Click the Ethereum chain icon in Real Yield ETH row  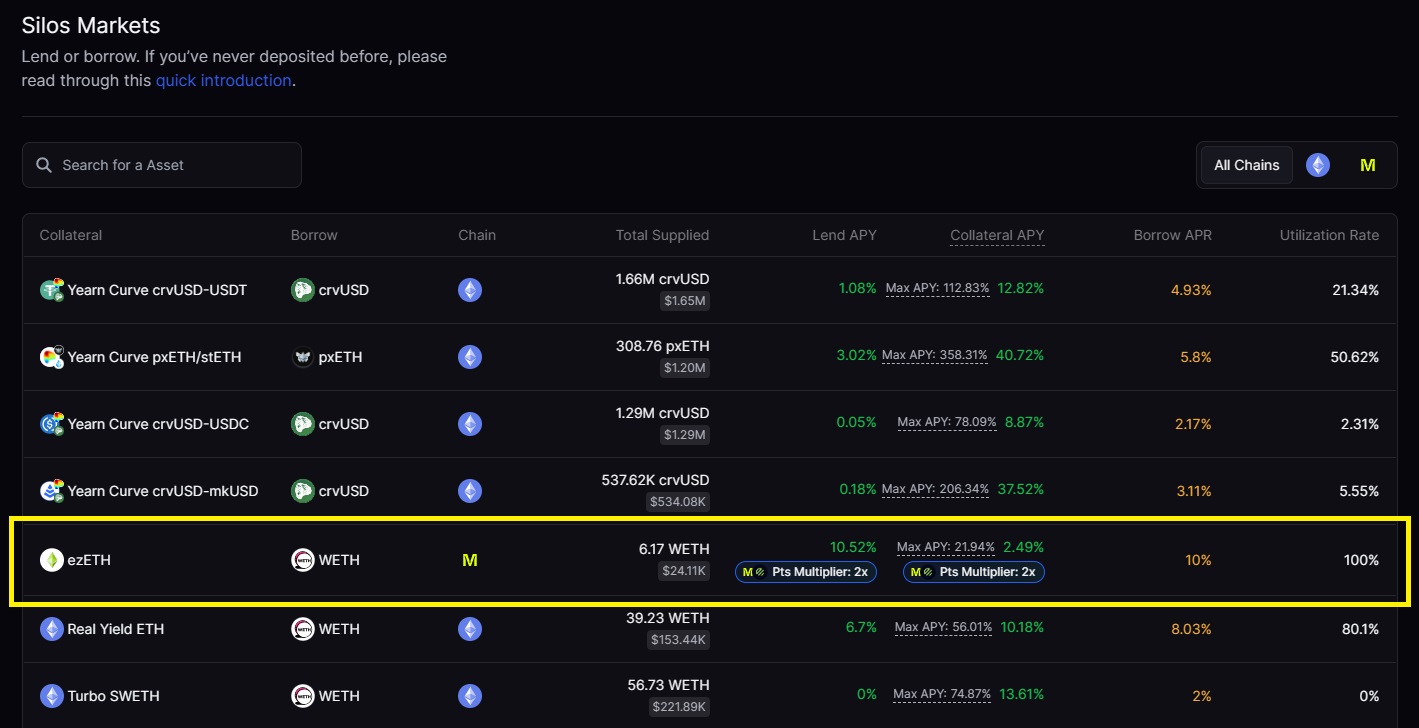[x=470, y=629]
